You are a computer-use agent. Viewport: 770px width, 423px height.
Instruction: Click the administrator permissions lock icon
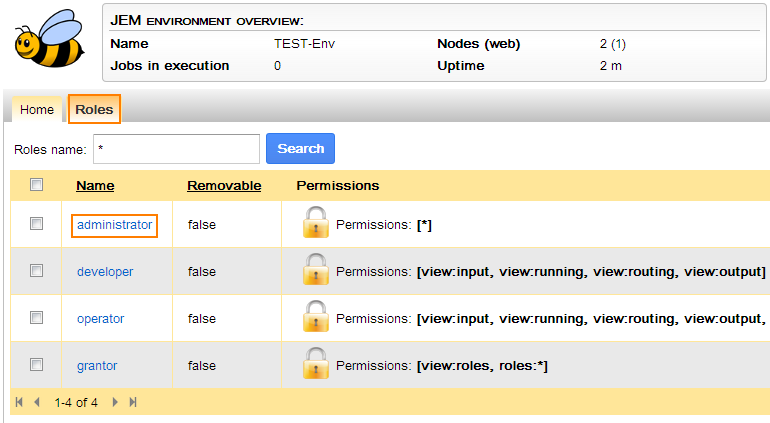coord(316,224)
